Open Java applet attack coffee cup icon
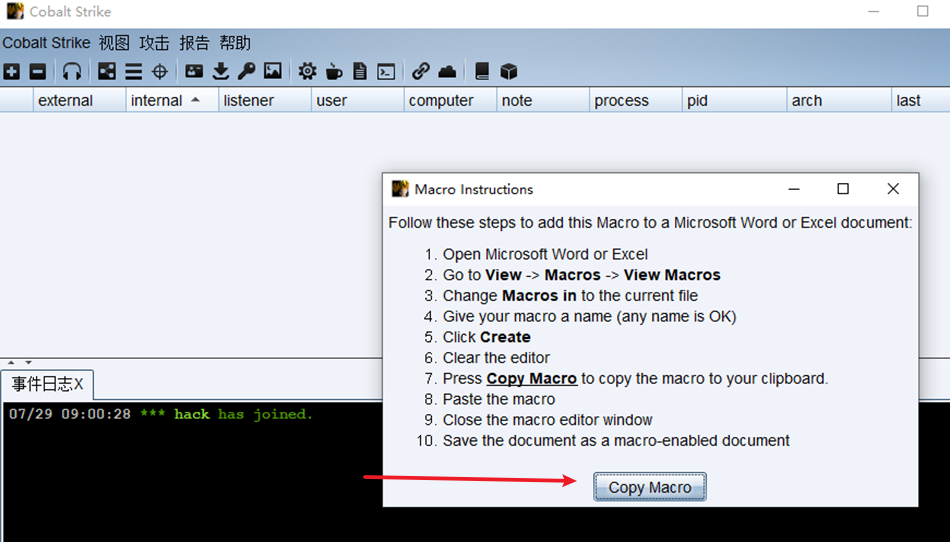950x542 pixels. pos(333,71)
